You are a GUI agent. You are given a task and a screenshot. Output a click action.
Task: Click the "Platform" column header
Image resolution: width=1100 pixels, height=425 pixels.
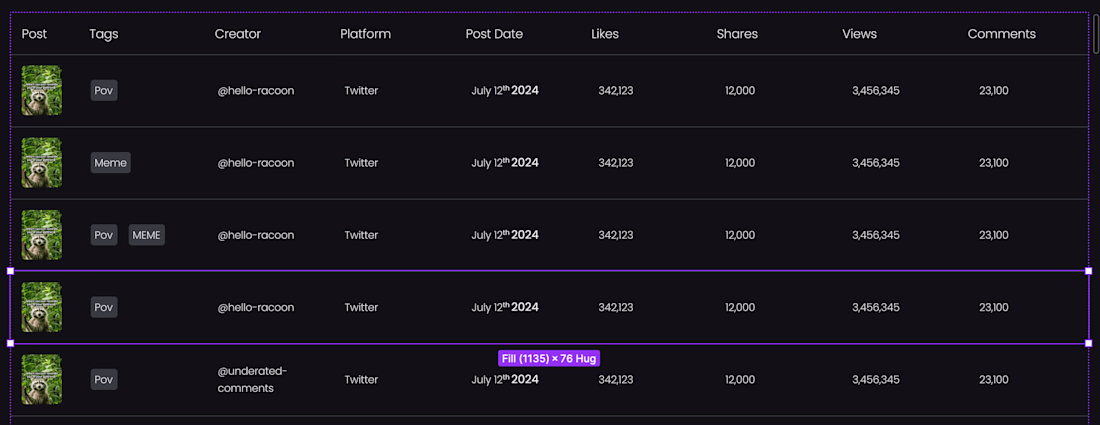click(365, 34)
